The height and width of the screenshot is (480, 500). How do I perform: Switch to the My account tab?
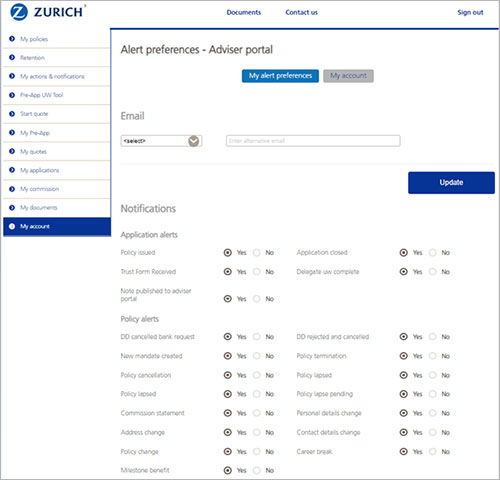click(x=348, y=76)
